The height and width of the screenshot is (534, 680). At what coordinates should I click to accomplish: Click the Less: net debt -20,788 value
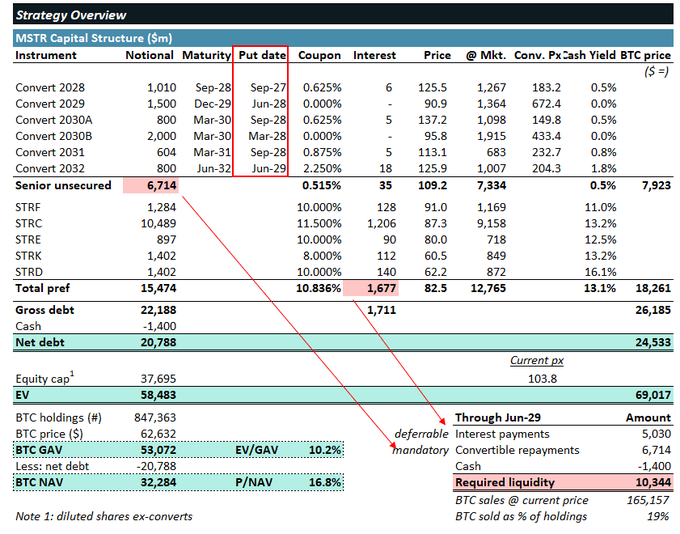(x=156, y=466)
